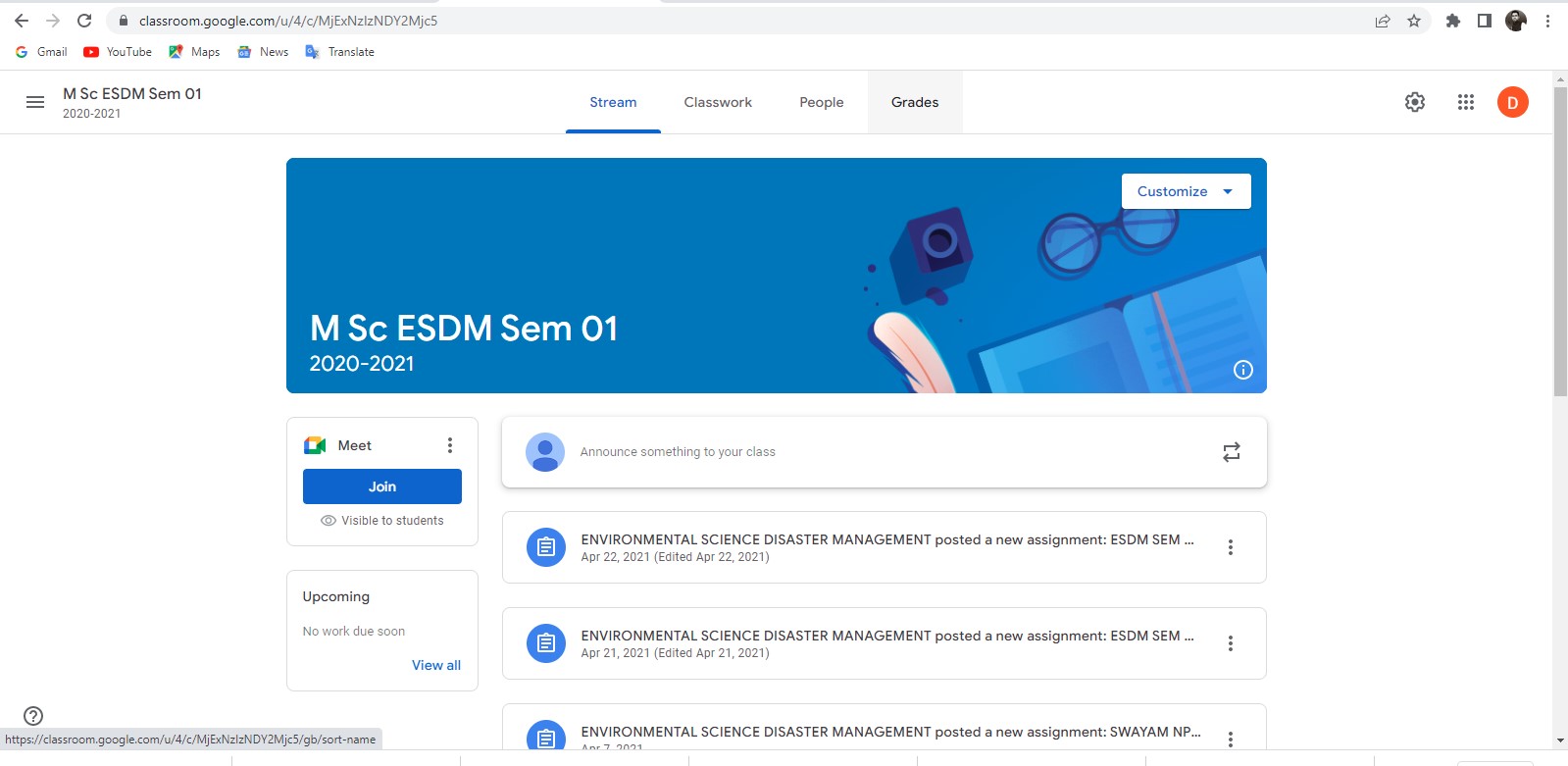Click the class info icon on banner
The image size is (1568, 766).
[x=1242, y=370]
